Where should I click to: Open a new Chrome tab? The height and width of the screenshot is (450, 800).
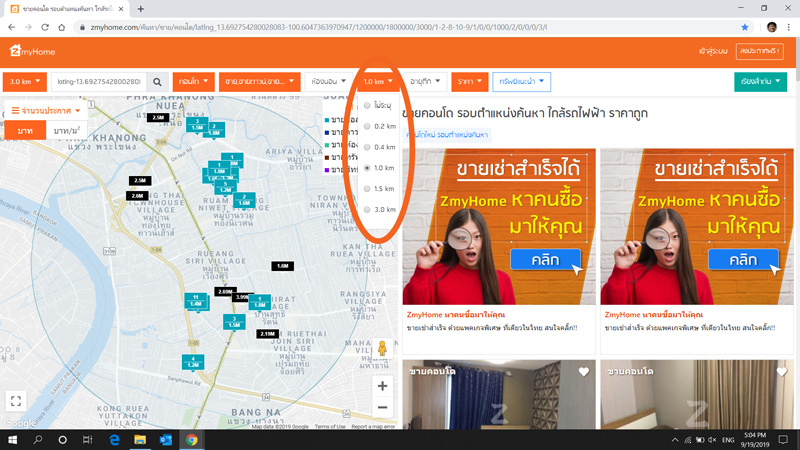coord(141,9)
